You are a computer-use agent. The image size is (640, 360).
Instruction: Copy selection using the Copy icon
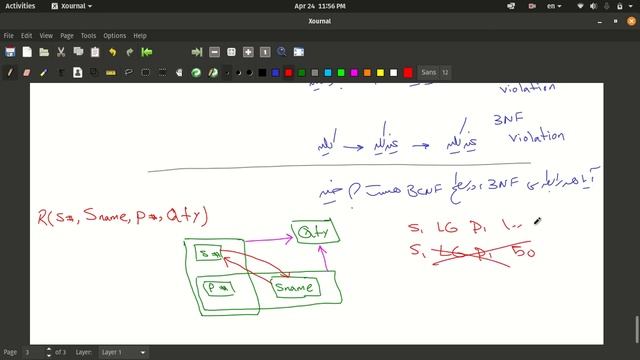coord(78,52)
